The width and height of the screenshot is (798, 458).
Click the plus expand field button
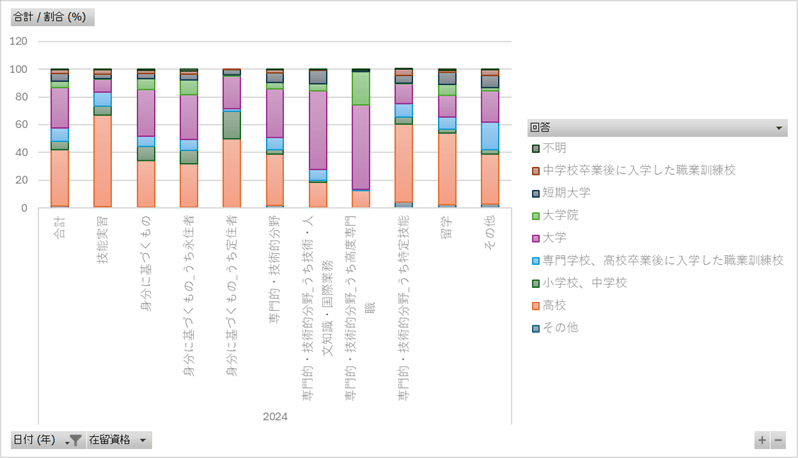click(763, 440)
